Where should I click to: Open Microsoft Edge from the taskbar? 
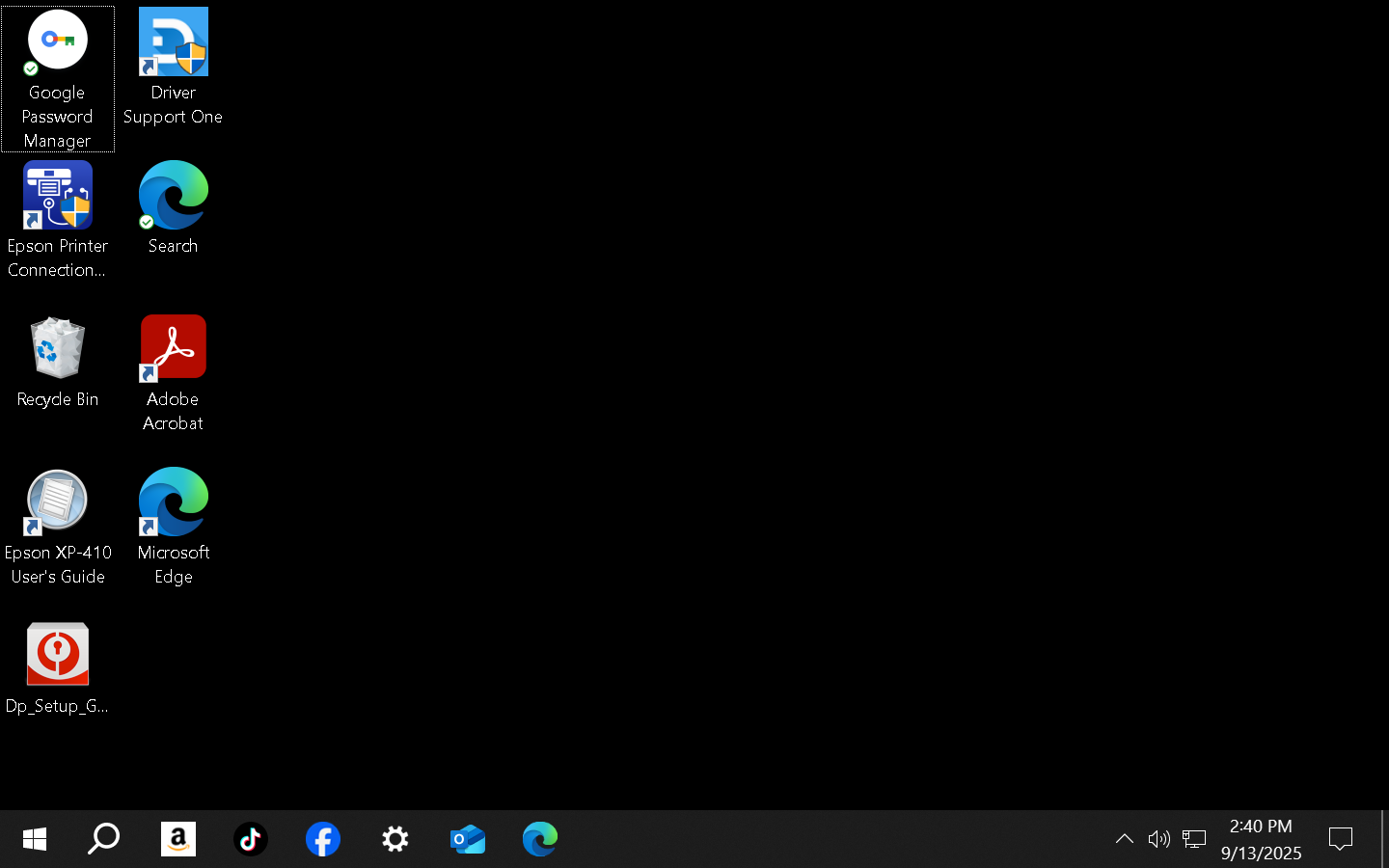[x=540, y=839]
